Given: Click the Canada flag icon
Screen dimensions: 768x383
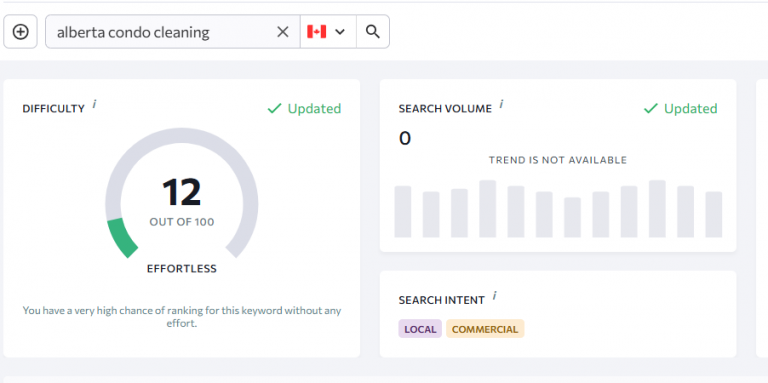Looking at the screenshot, I should tap(316, 32).
